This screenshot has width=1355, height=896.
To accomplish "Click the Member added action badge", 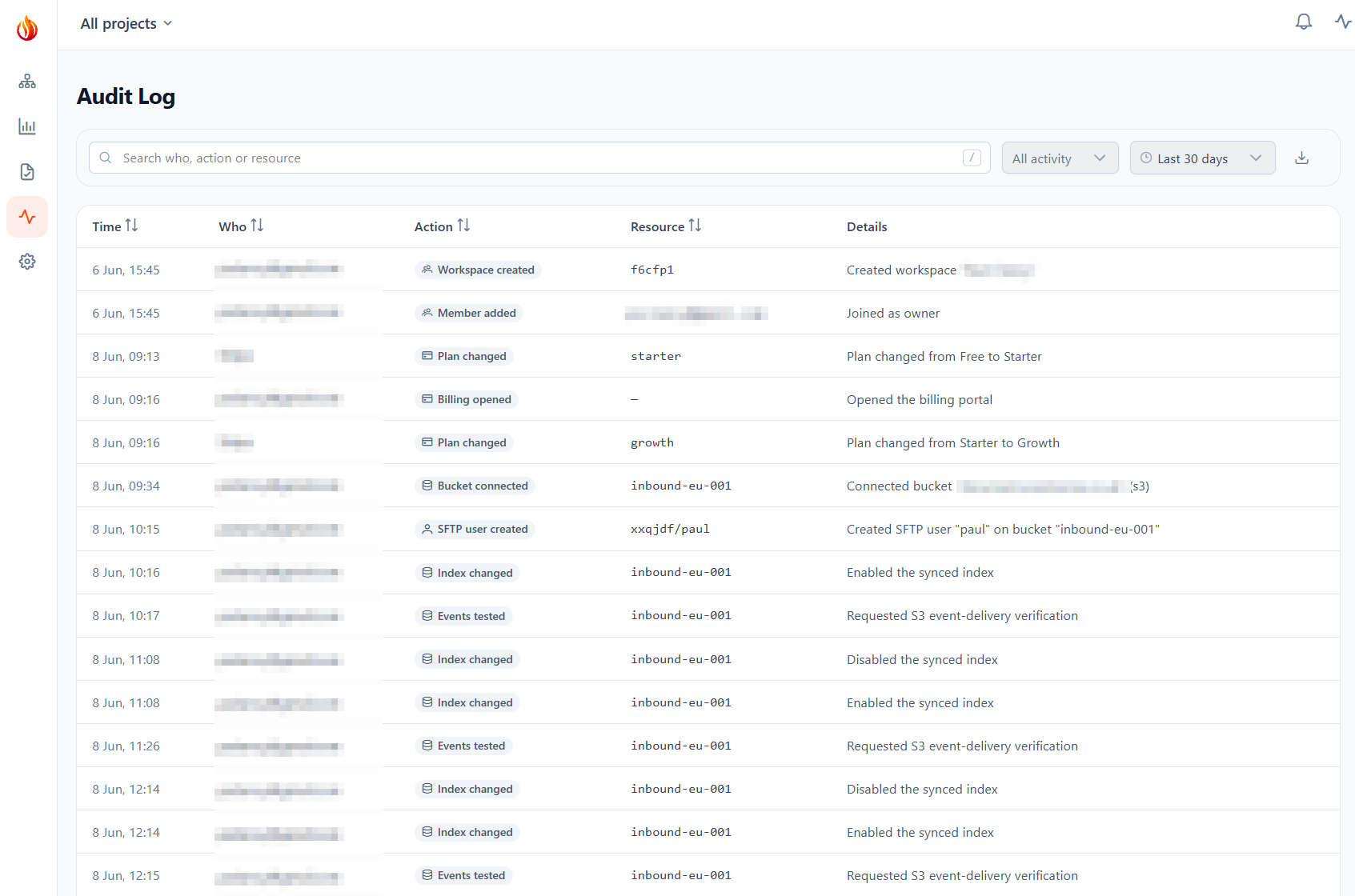I will 469,313.
